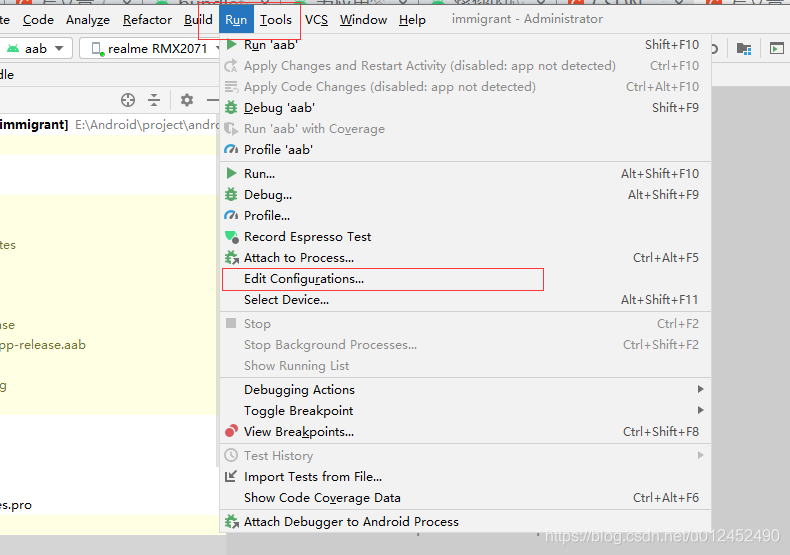Click the toolbar icon at far right

tap(776, 48)
